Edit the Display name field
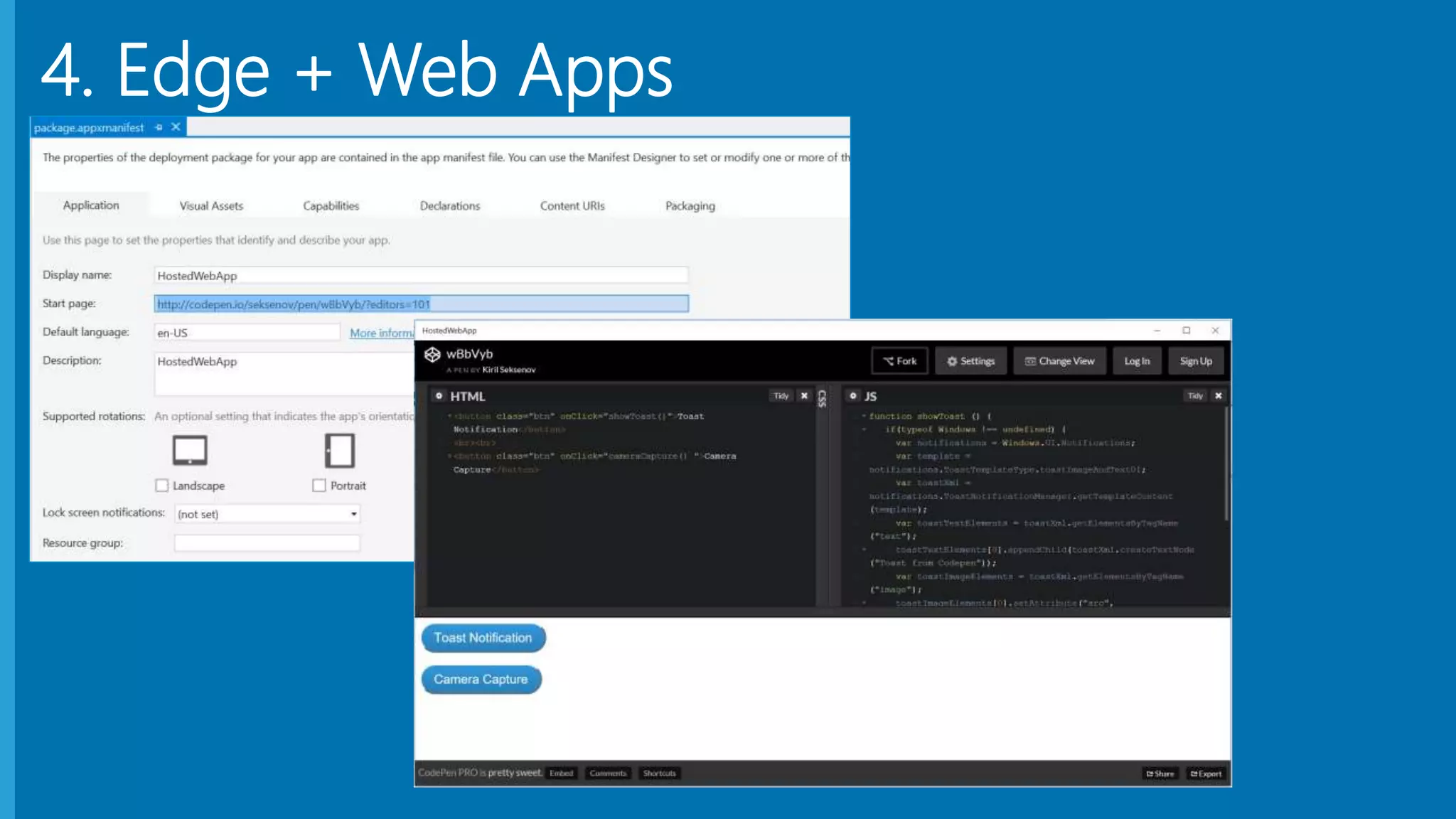Viewport: 1456px width, 819px height. pos(421,276)
